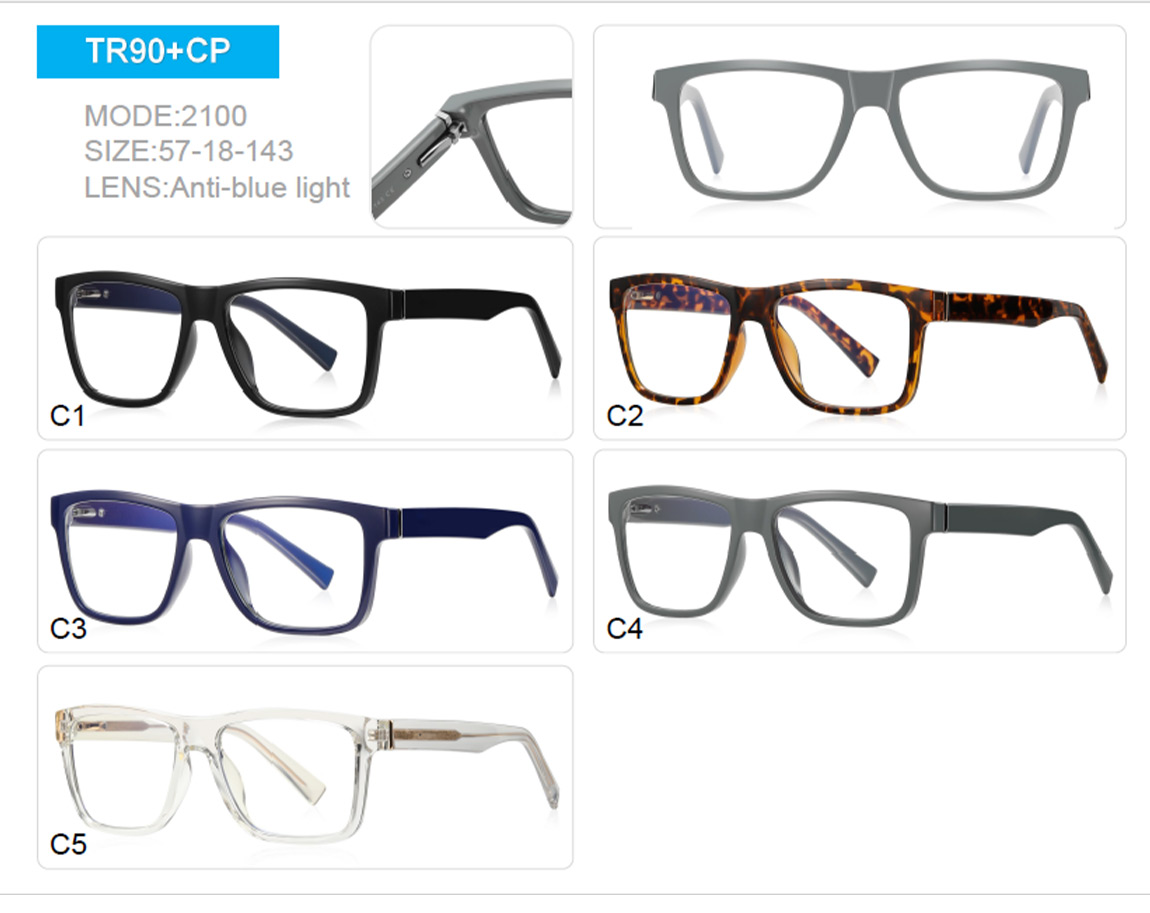Screen dimensions: 1150x913
Task: Click the nose bridge of front-view gray glasses
Action: (871, 87)
